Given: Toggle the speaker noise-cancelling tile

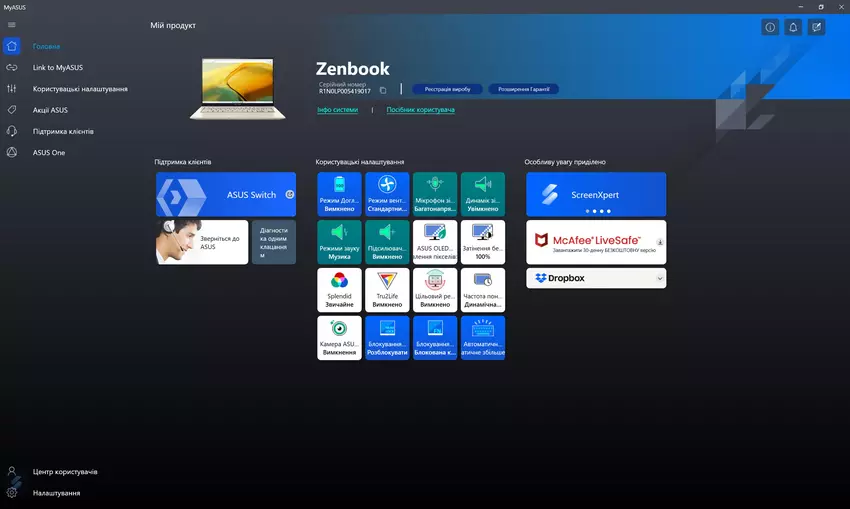Looking at the screenshot, I should click(x=483, y=193).
